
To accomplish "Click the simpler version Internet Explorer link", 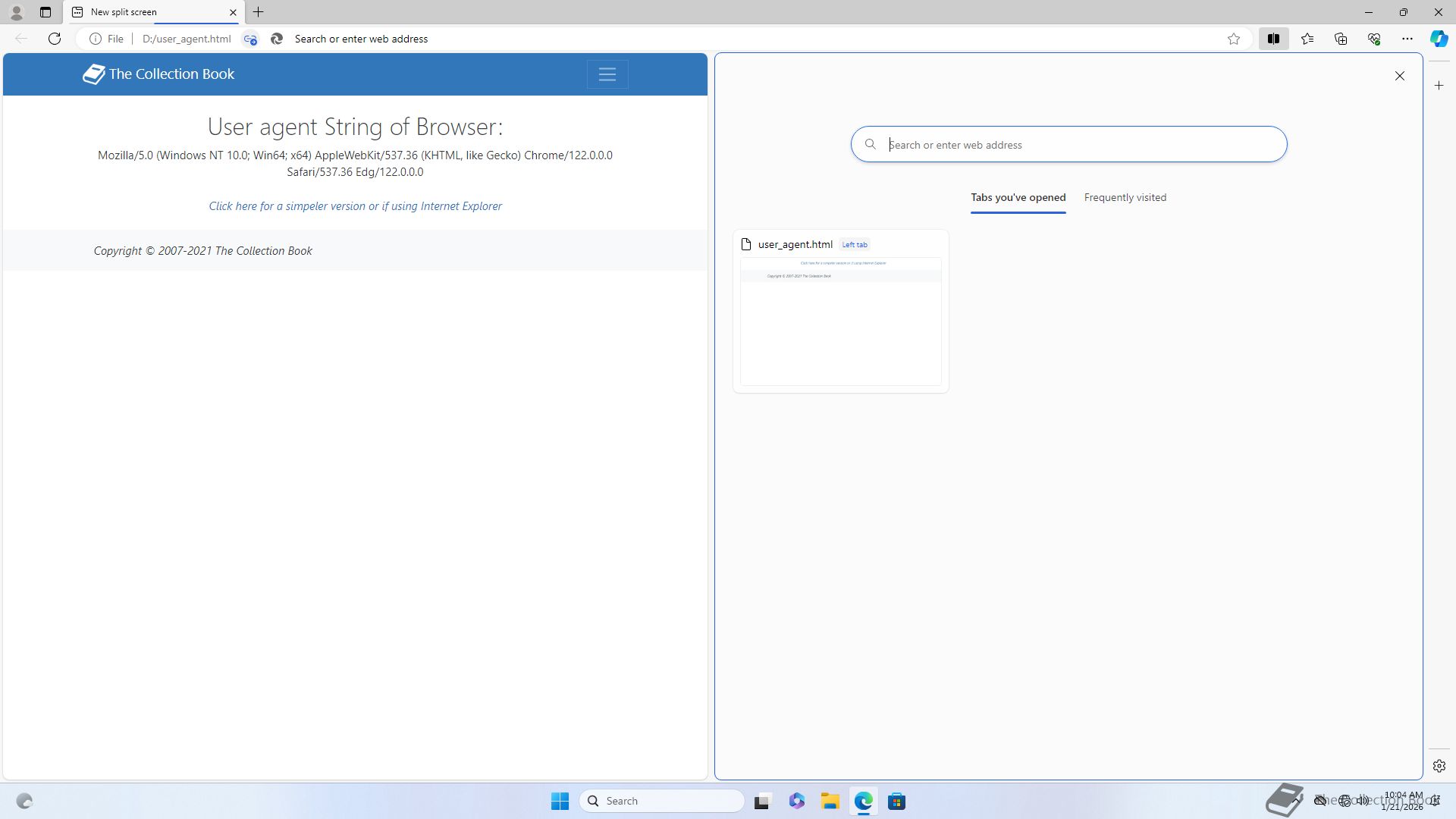I will tap(355, 206).
